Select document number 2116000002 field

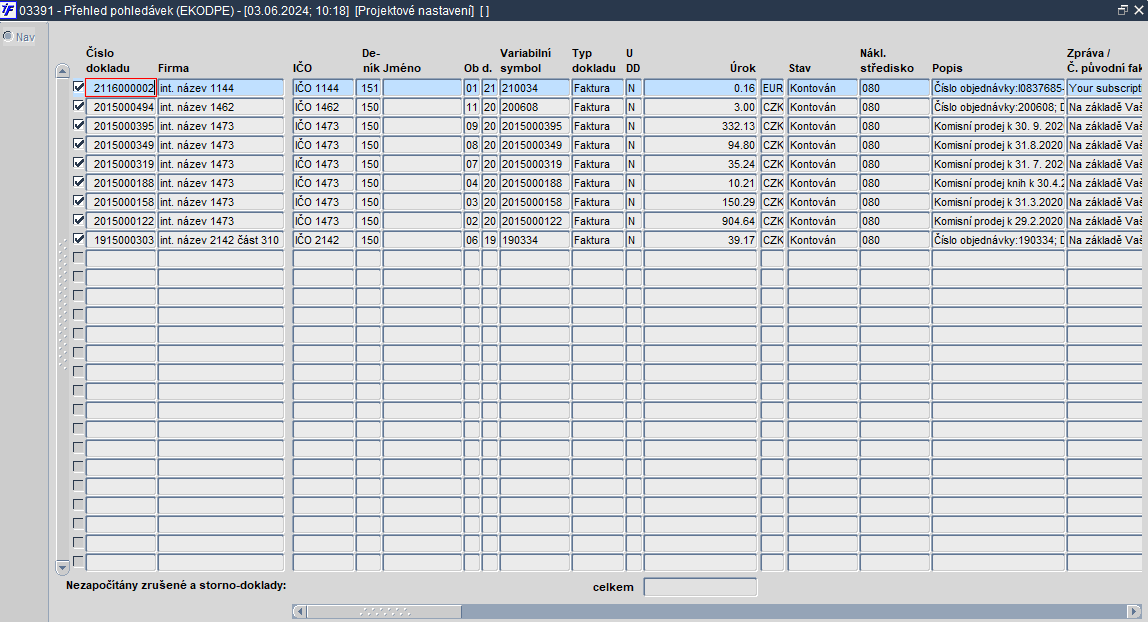tap(121, 88)
